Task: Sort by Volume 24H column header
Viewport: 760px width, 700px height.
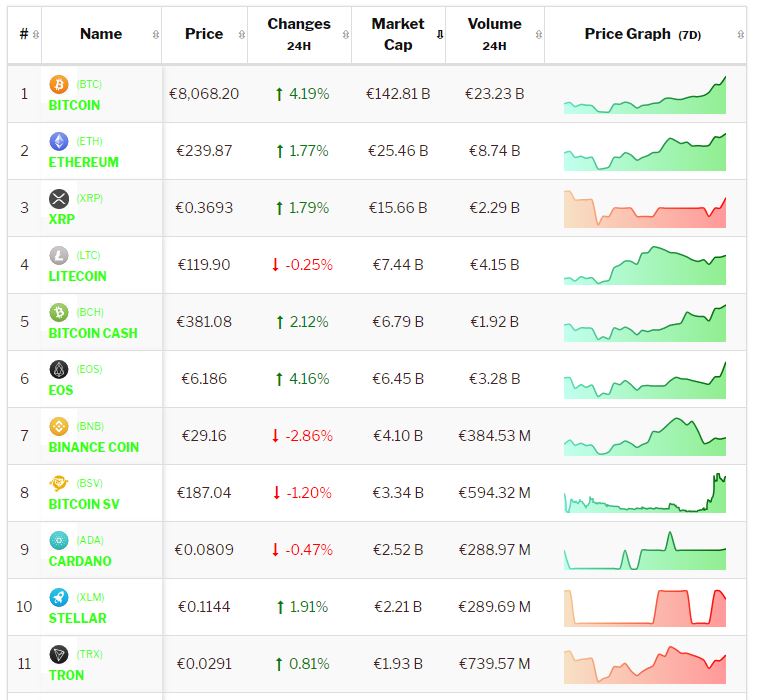Action: click(x=494, y=34)
